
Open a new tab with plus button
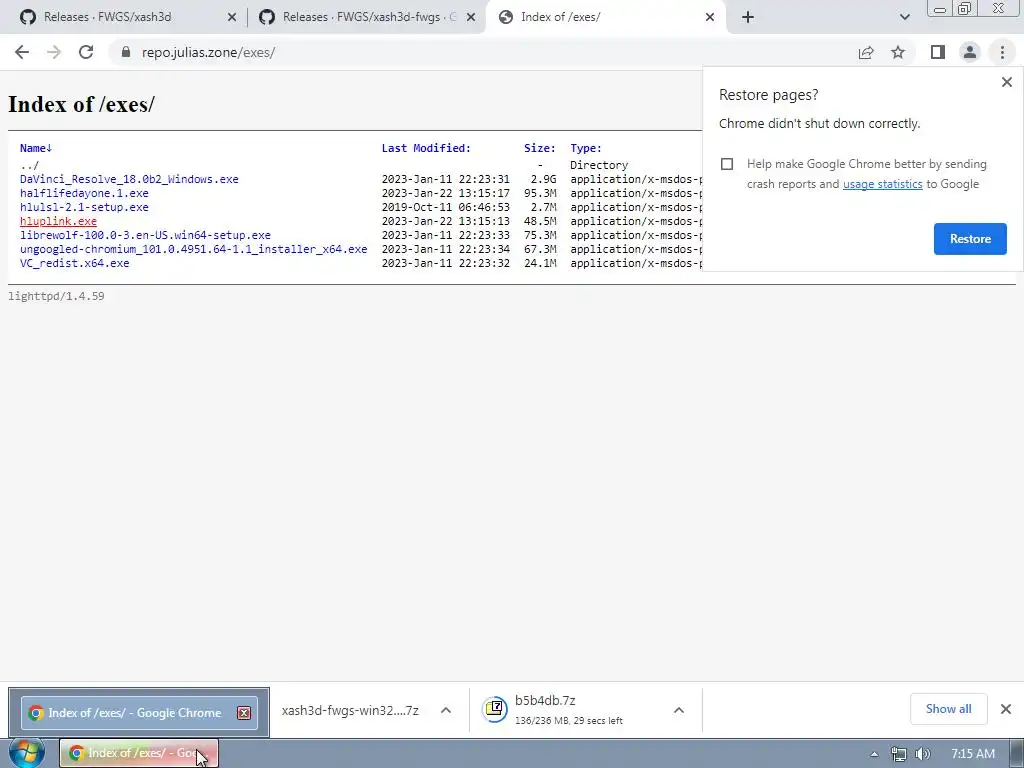pyautogui.click(x=748, y=17)
